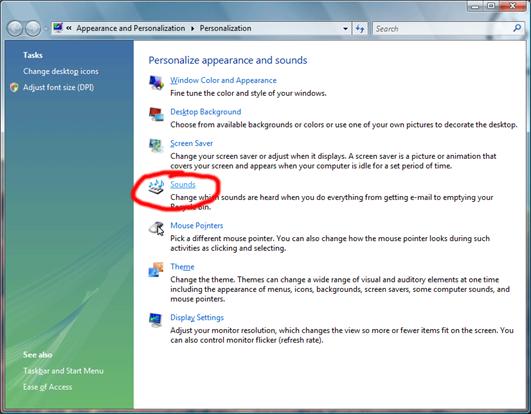Viewport: 531px width, 414px height.
Task: Select Appearance and Personalization in breadcrumb
Action: (131, 28)
